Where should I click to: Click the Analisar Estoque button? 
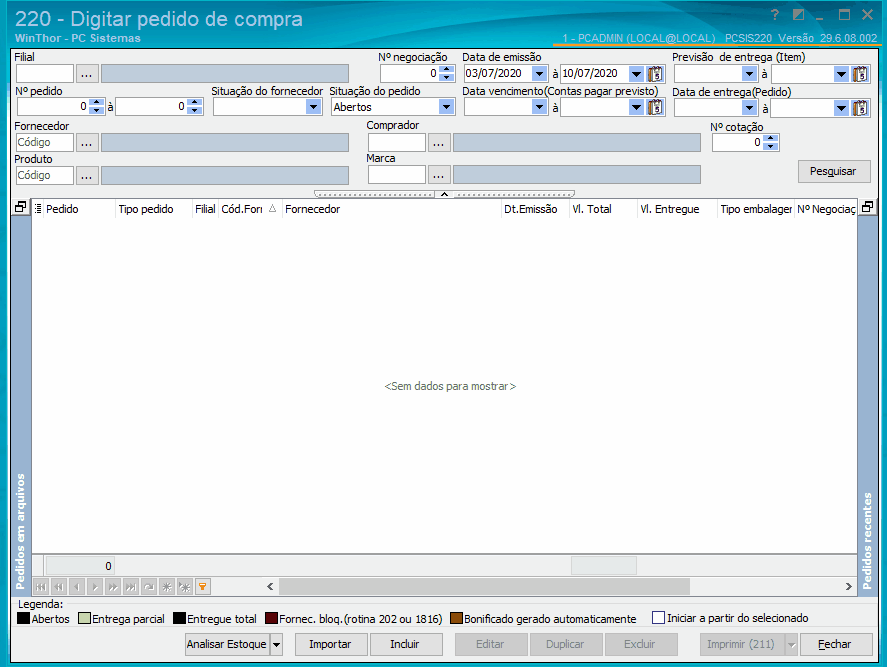(x=227, y=644)
